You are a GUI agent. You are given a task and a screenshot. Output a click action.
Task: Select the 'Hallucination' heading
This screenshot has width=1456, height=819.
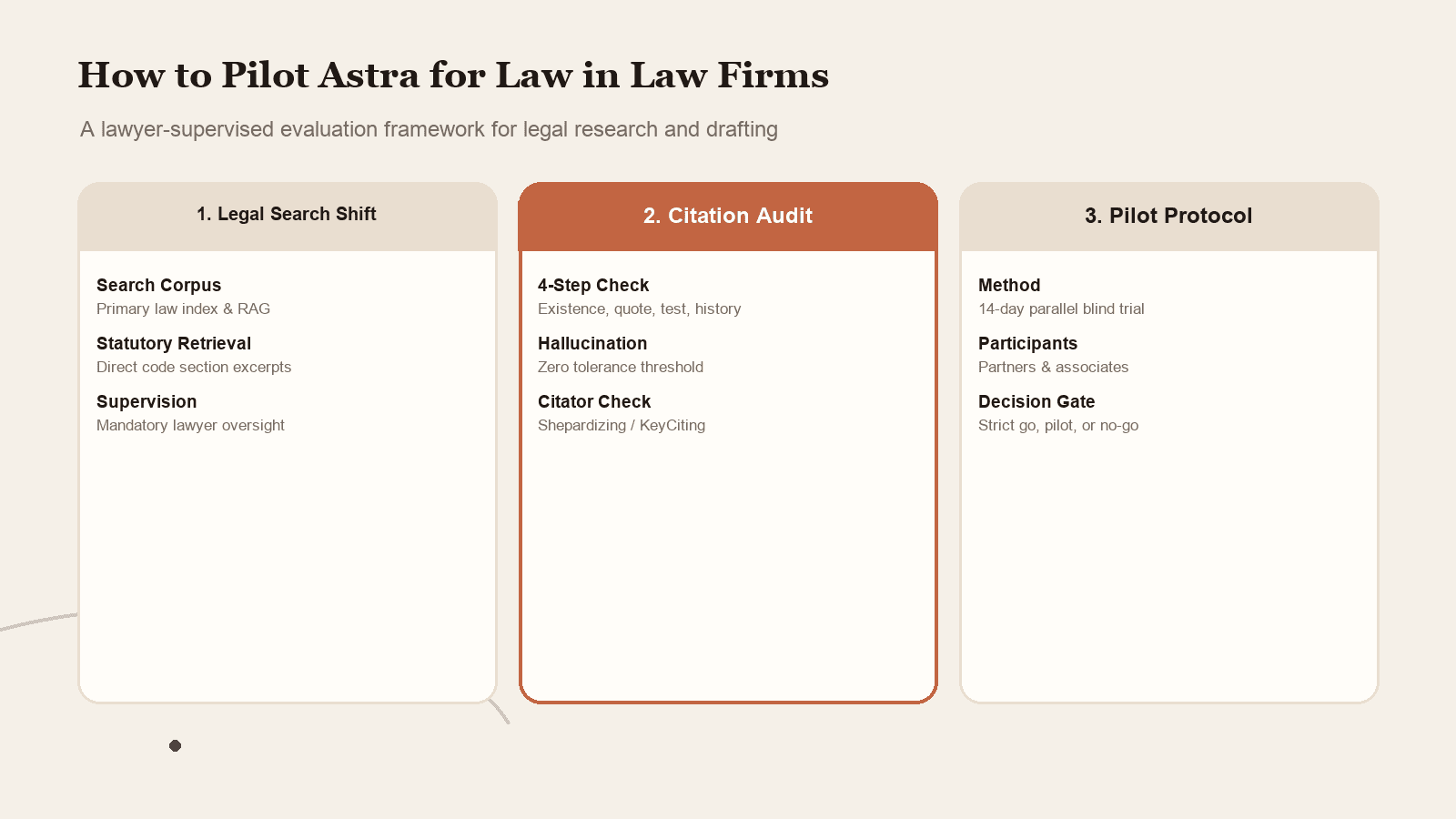[x=592, y=343]
